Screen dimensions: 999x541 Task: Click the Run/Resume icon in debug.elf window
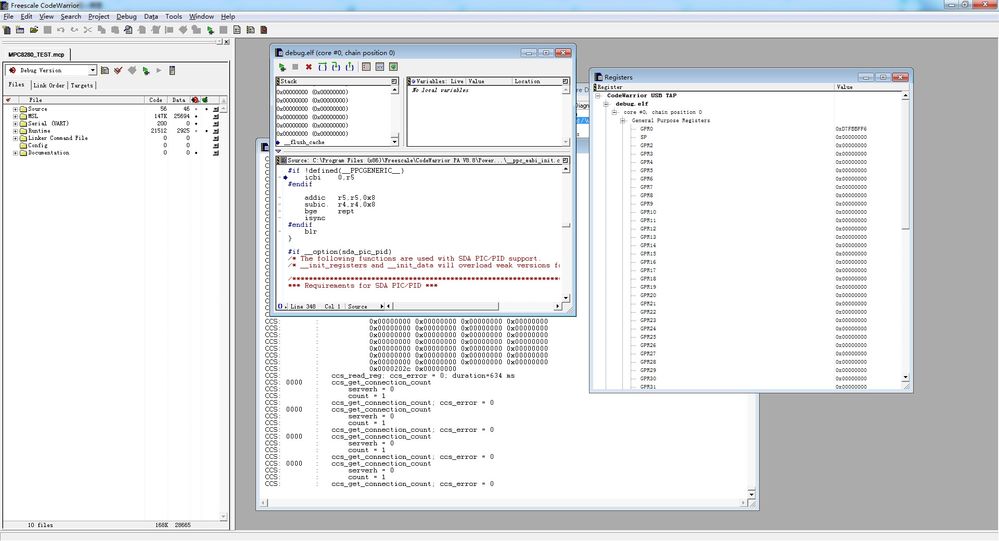coord(282,67)
